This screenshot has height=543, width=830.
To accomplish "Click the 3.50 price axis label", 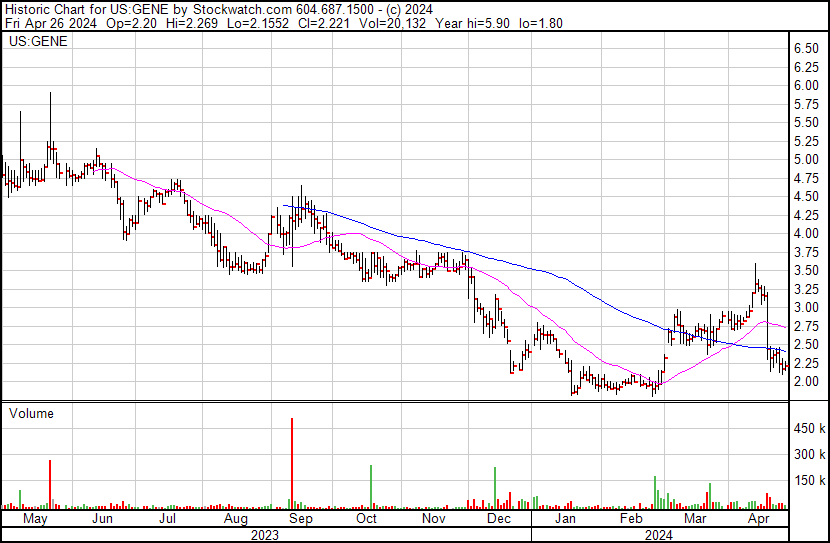I will point(806,270).
